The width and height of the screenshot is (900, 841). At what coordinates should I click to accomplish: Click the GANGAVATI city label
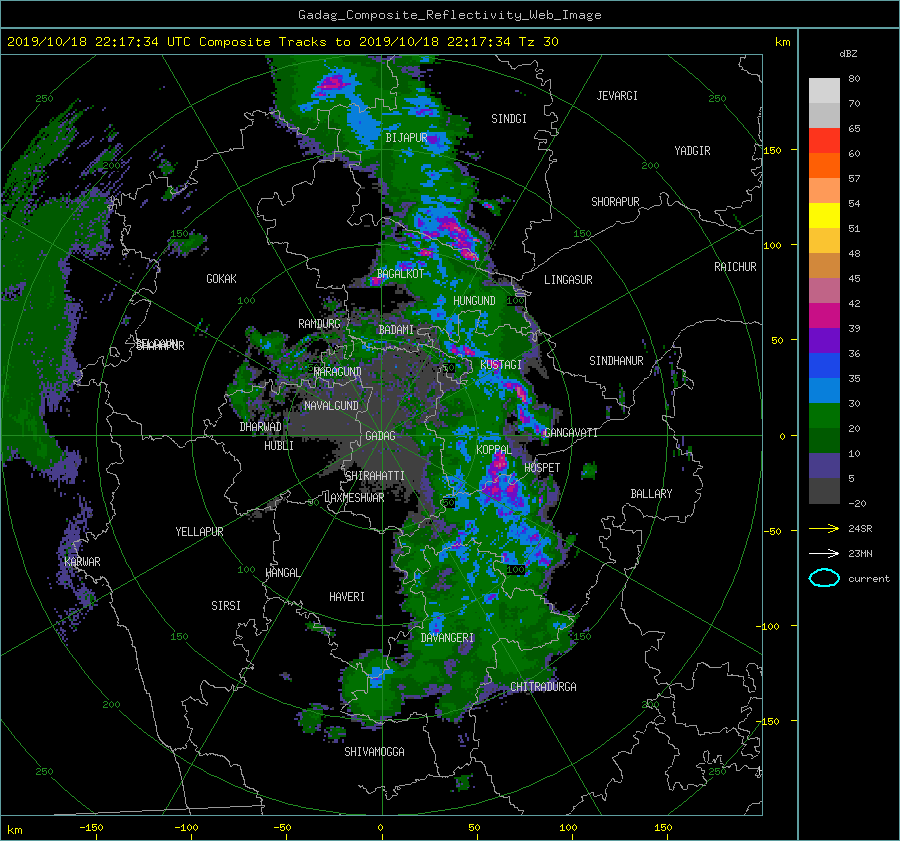pos(571,433)
